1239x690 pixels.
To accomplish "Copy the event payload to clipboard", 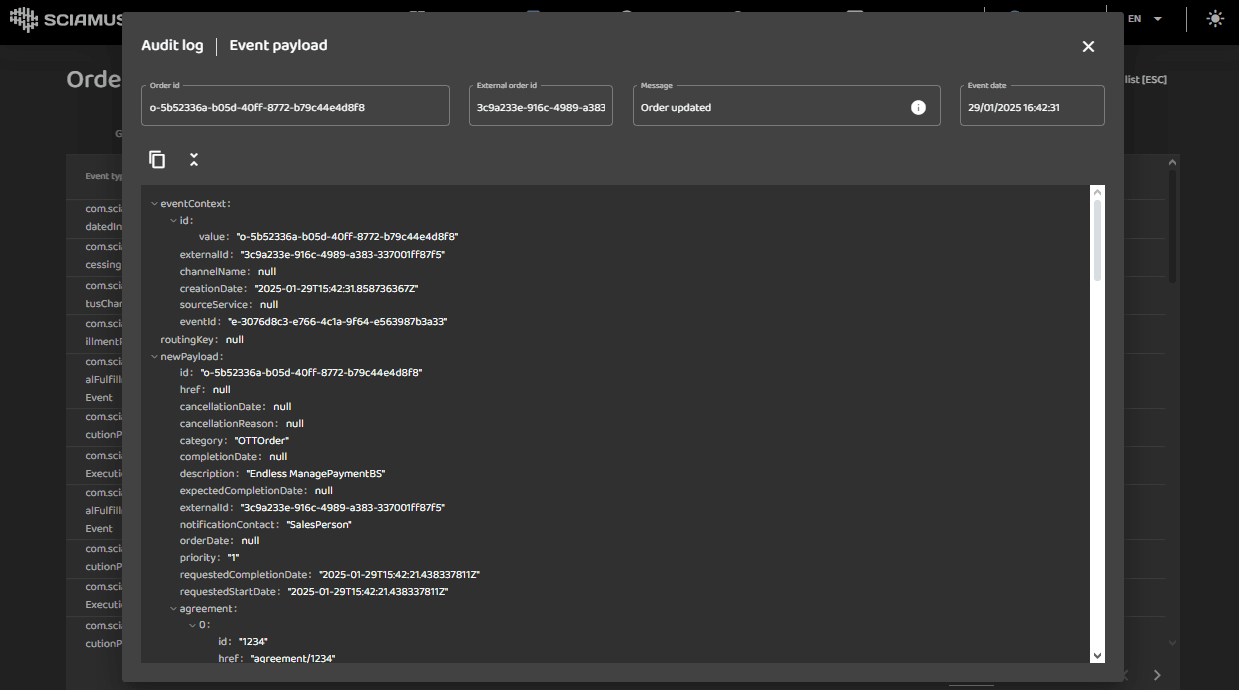I will (157, 160).
